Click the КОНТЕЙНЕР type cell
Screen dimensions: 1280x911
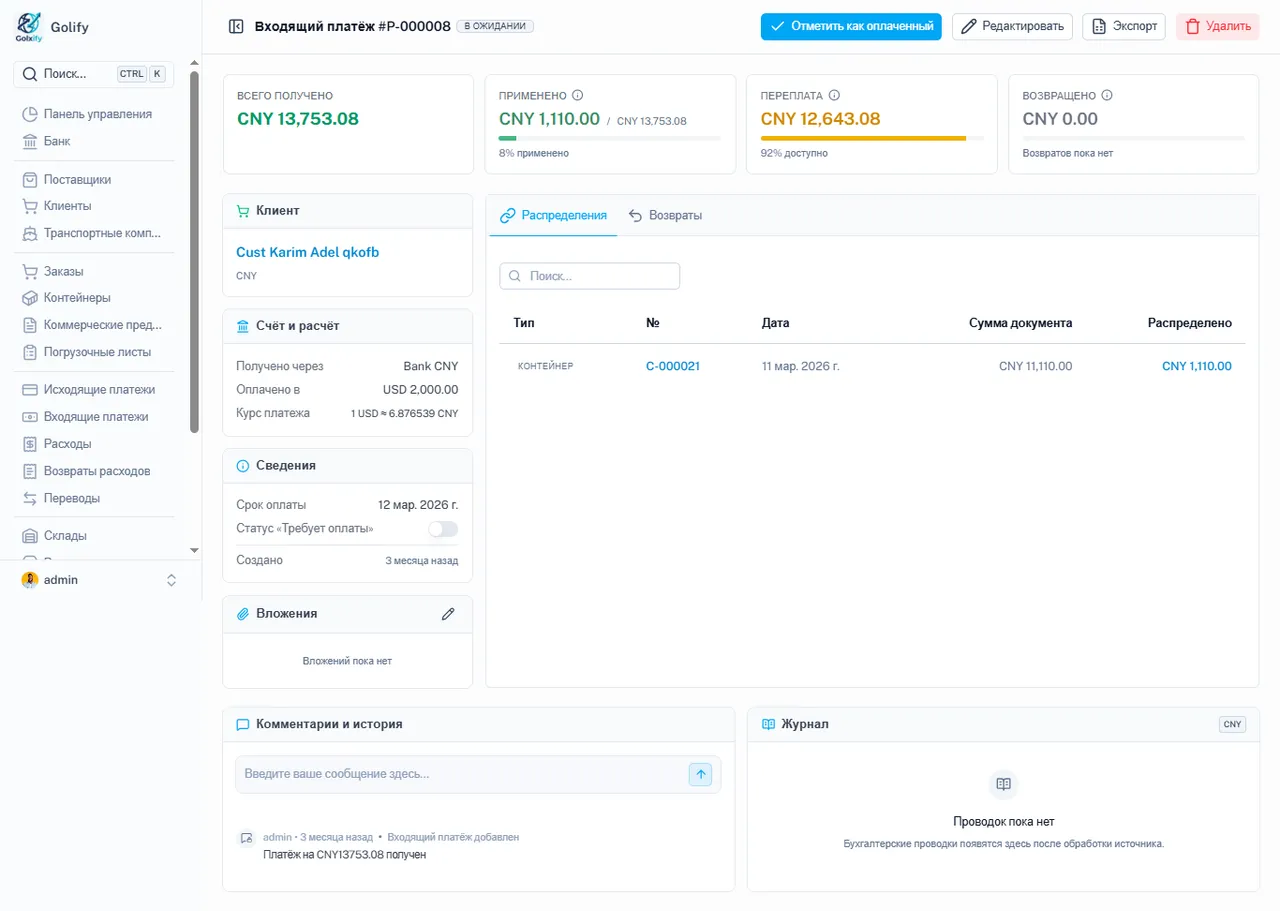(x=546, y=367)
